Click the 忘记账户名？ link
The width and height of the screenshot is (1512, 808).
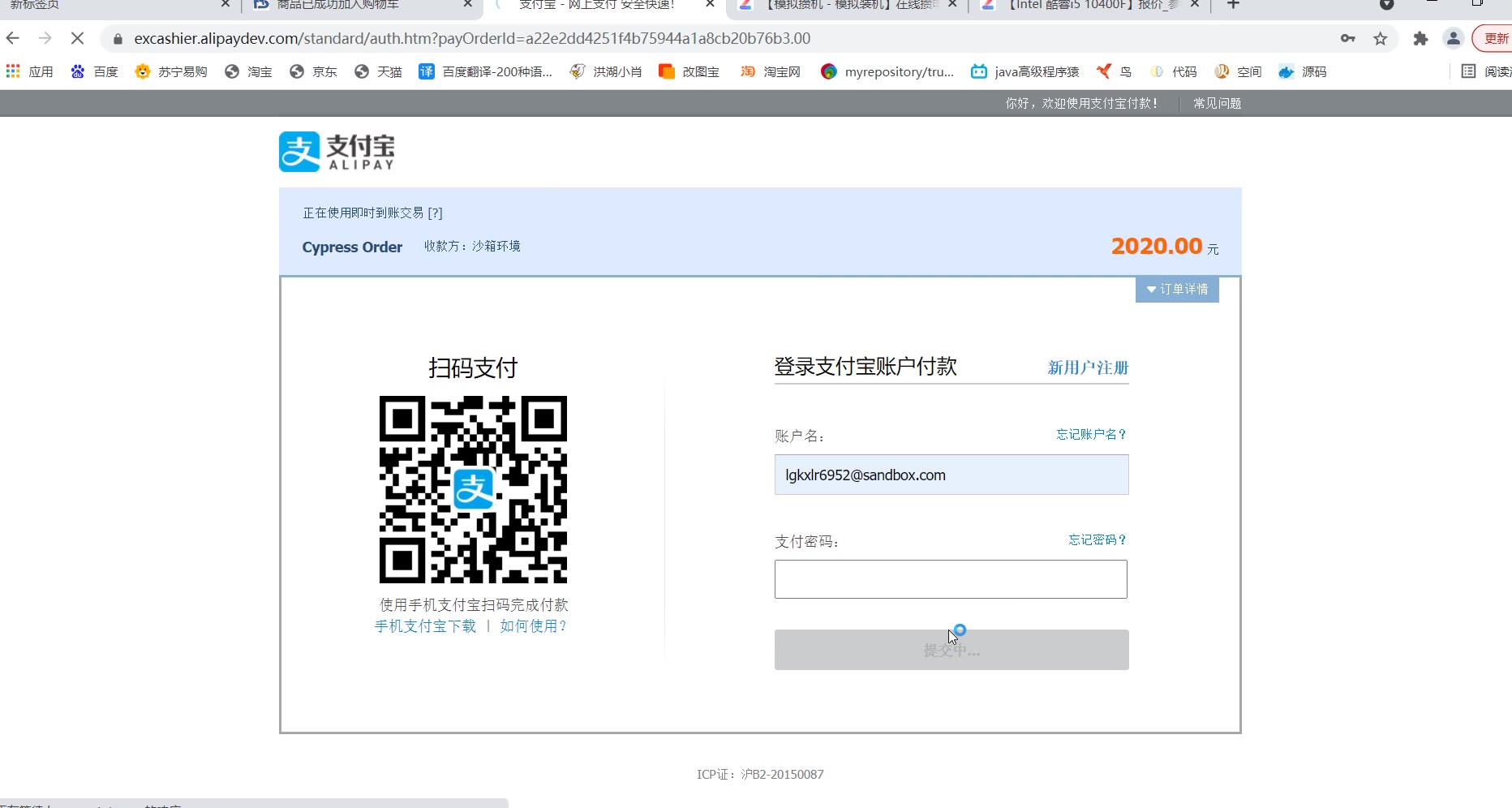coord(1091,434)
